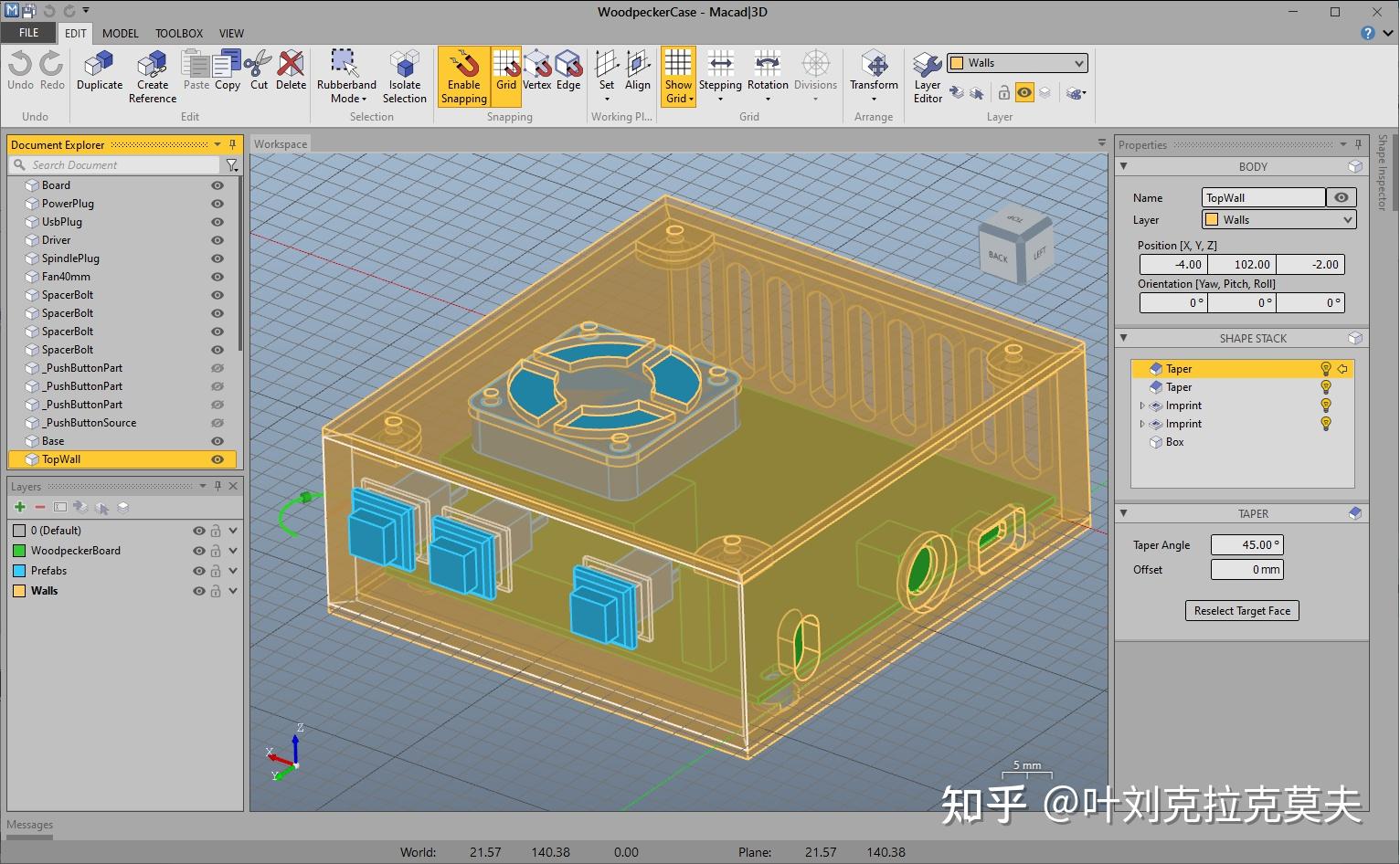1400x864 pixels.
Task: Expand the first Imprint in the Shape Stack
Action: coord(1141,405)
